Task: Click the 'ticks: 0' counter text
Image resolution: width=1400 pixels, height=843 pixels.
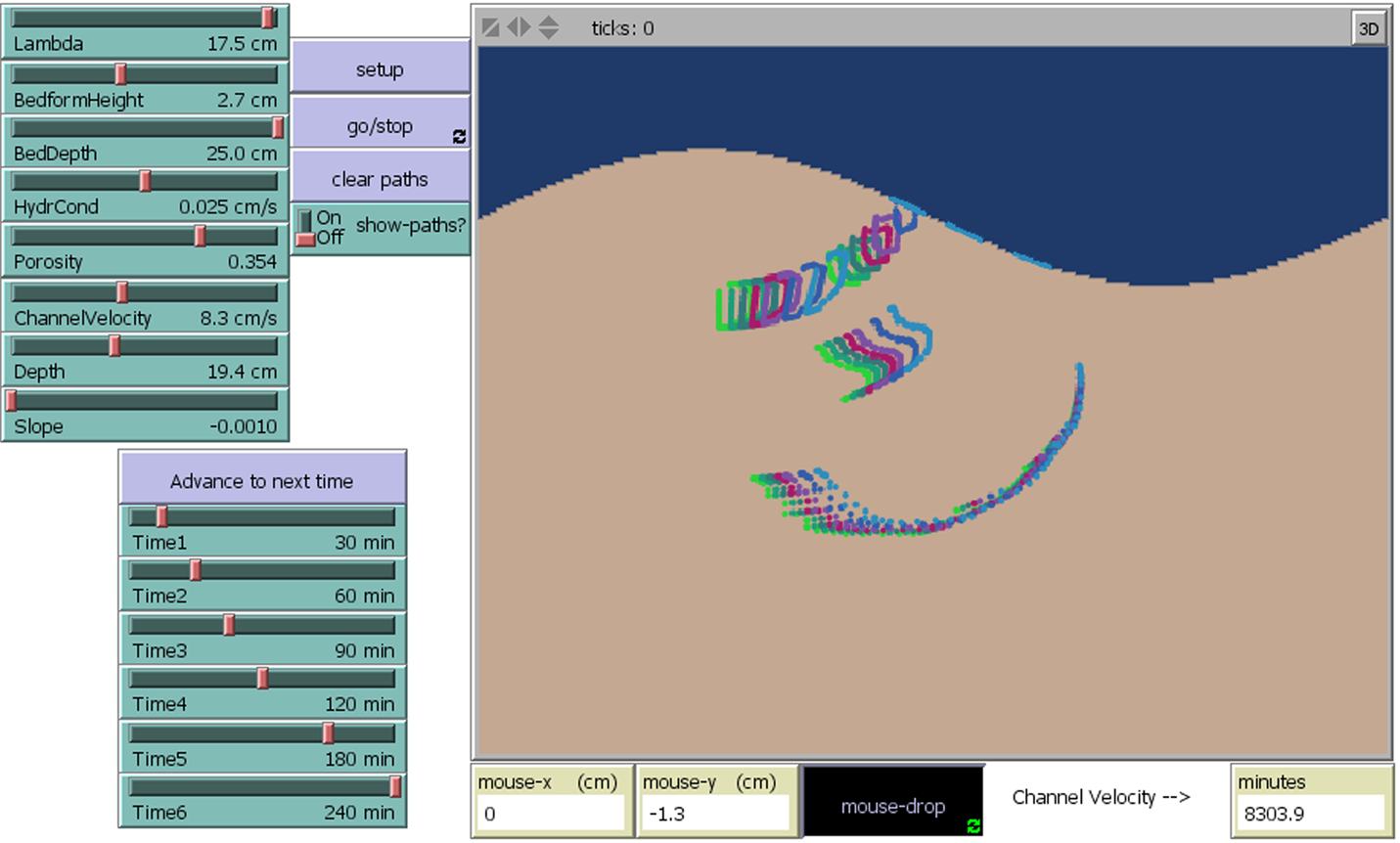Action: click(622, 28)
